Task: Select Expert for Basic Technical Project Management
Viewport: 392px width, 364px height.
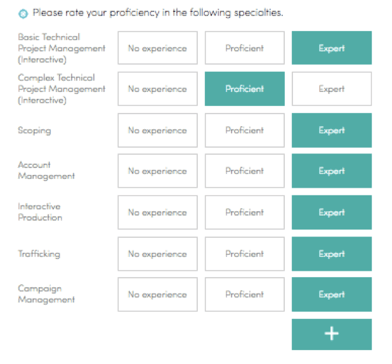Action: coord(332,48)
